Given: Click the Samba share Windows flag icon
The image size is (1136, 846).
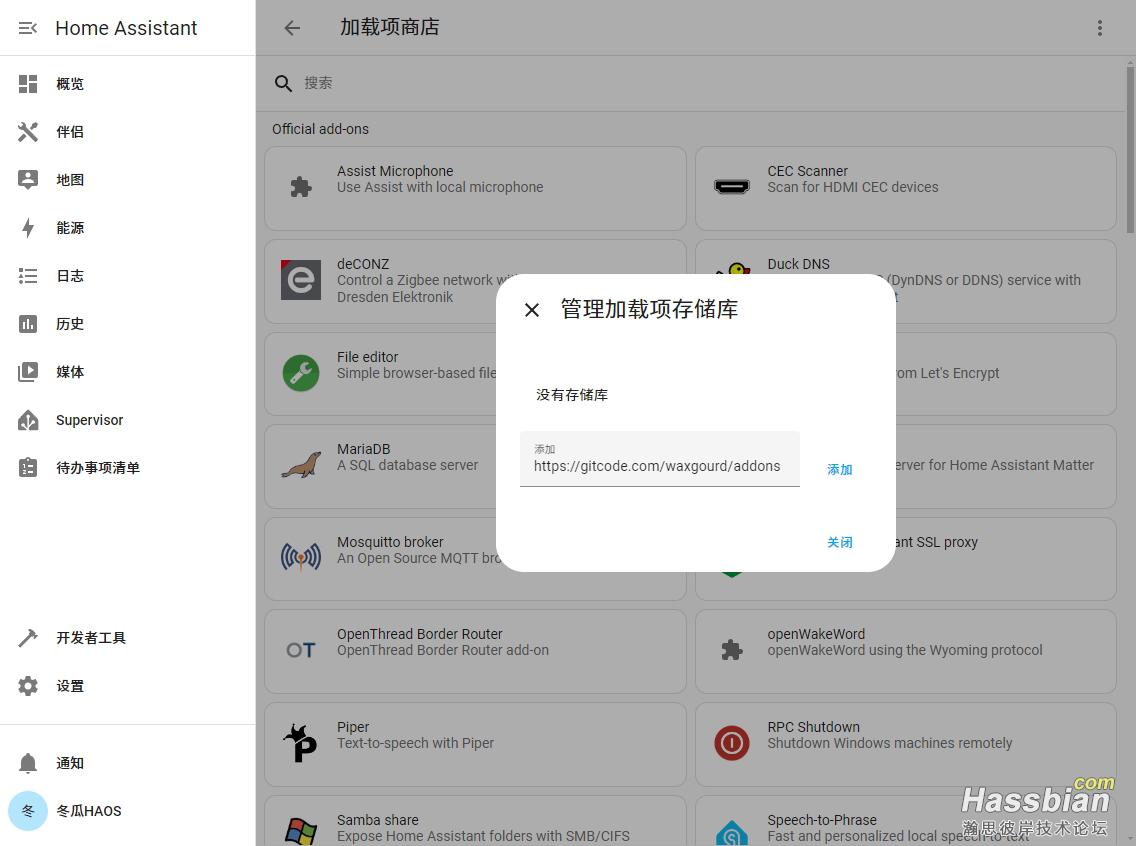Looking at the screenshot, I should point(301,832).
